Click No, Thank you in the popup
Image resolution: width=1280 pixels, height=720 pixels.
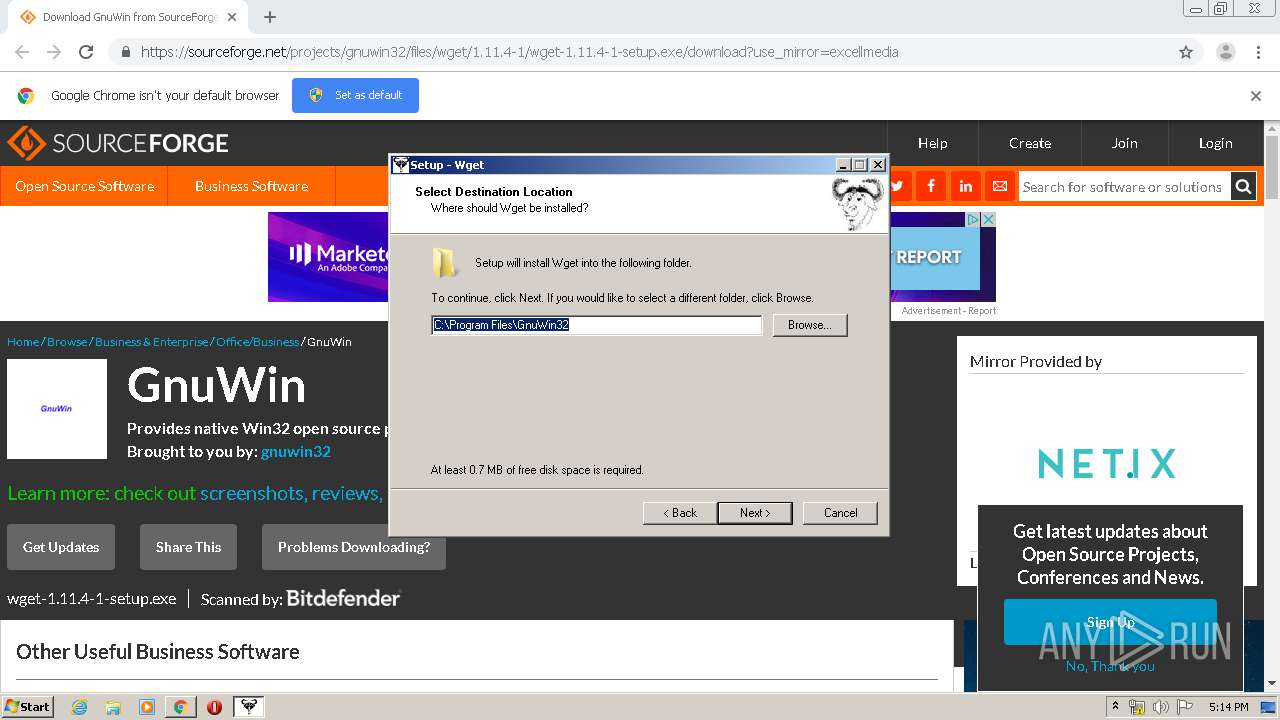(x=1110, y=666)
